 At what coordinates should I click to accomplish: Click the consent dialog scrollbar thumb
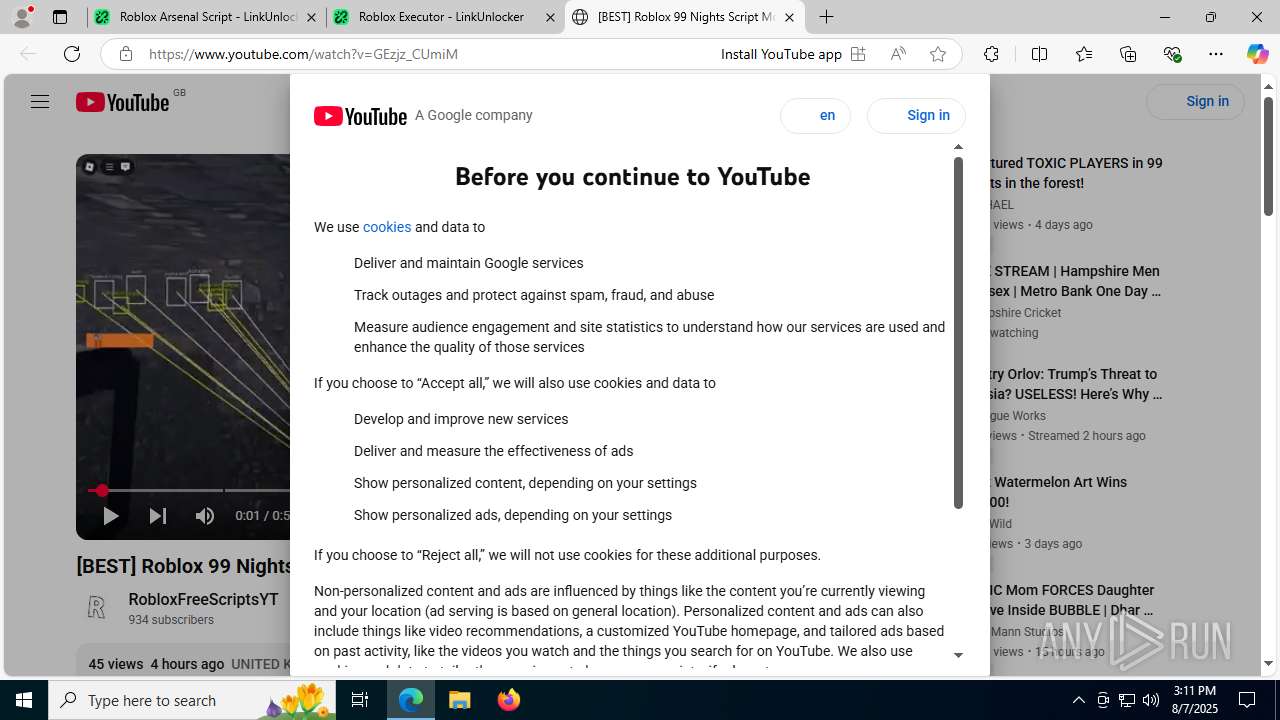click(958, 333)
